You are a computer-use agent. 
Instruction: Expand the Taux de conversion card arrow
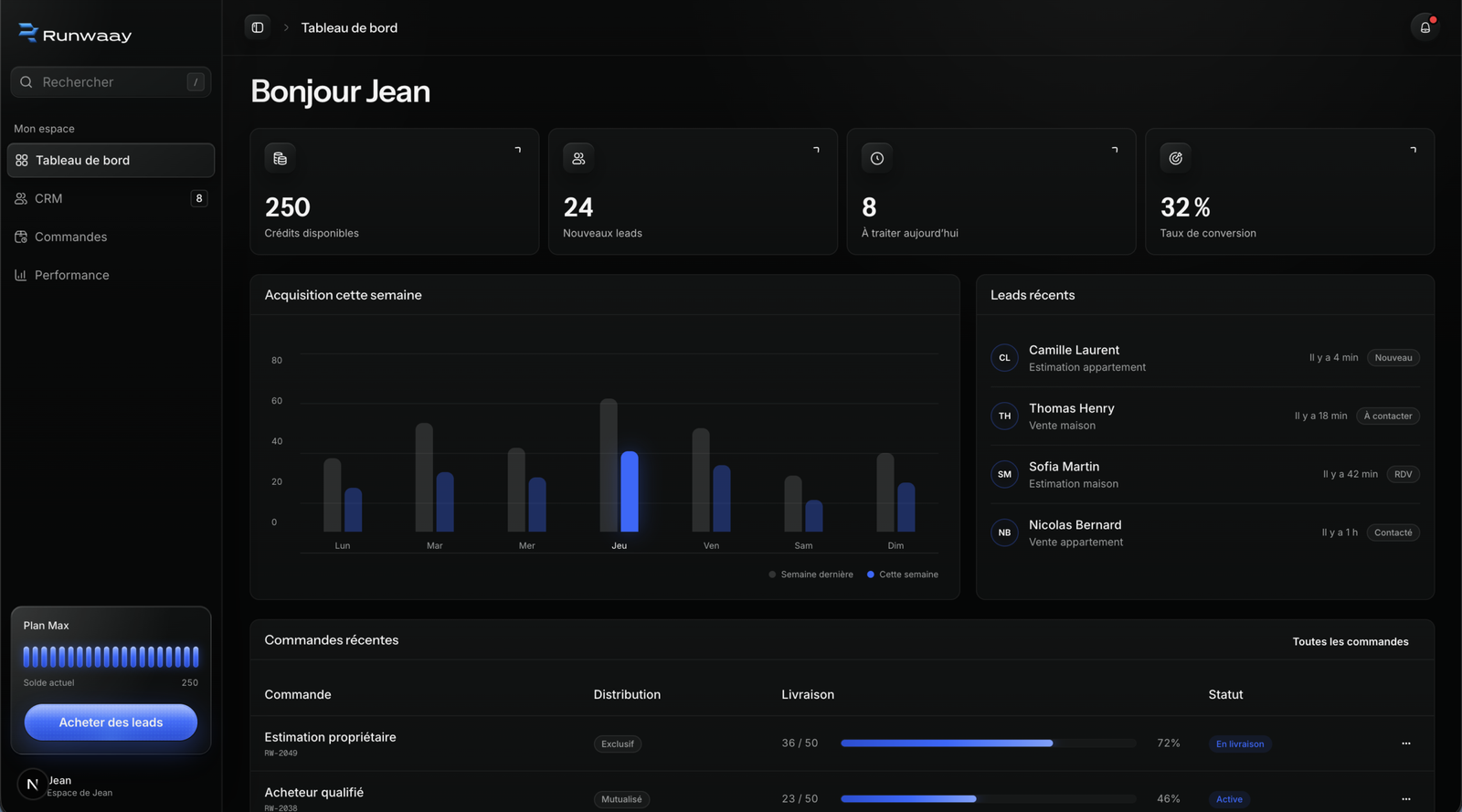coord(1413,150)
